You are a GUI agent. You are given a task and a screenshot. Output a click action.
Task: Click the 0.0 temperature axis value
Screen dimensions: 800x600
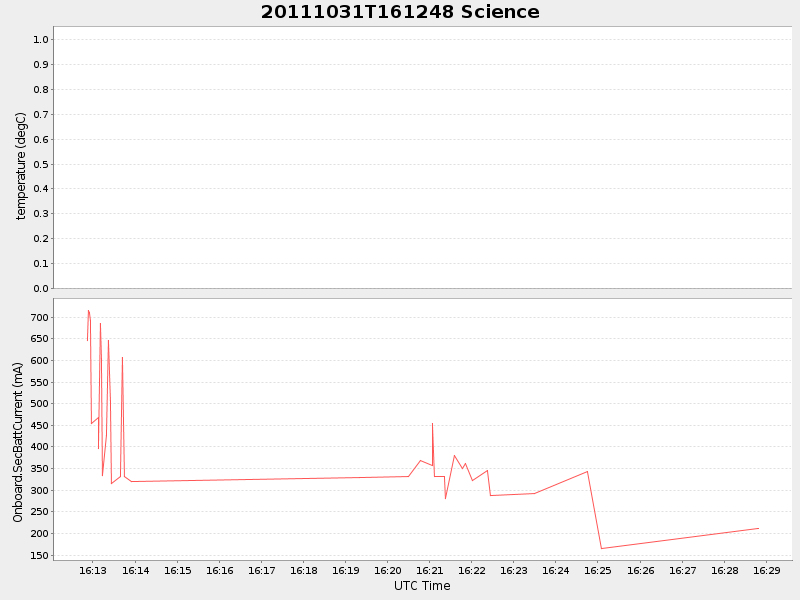point(41,288)
